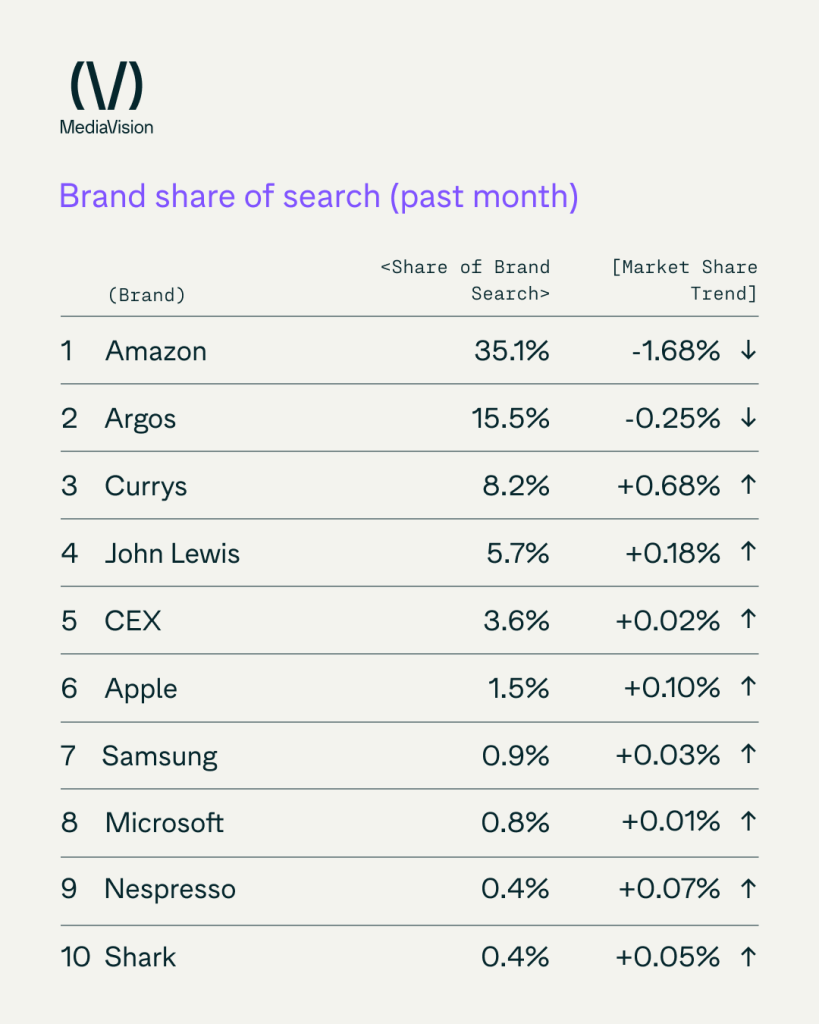
Task: Click the up arrow in Apple row
Action: tap(747, 688)
